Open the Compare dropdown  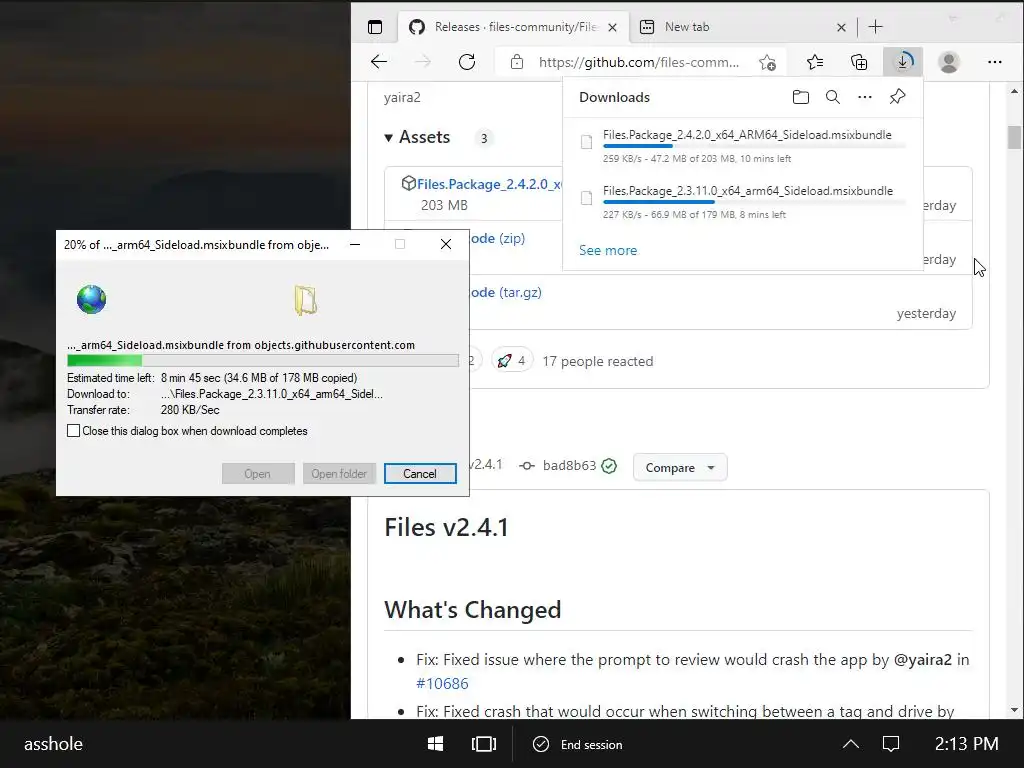680,468
